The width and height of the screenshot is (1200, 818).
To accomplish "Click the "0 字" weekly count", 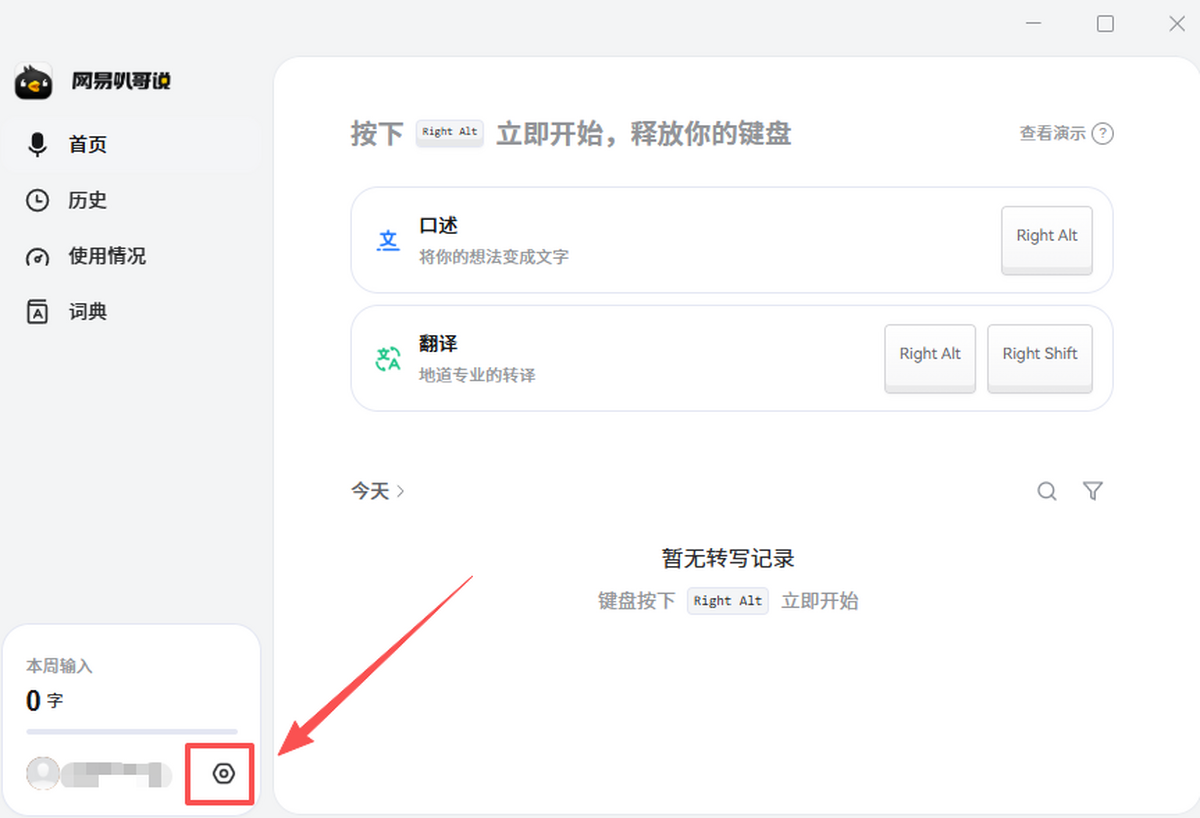I will tap(44, 701).
